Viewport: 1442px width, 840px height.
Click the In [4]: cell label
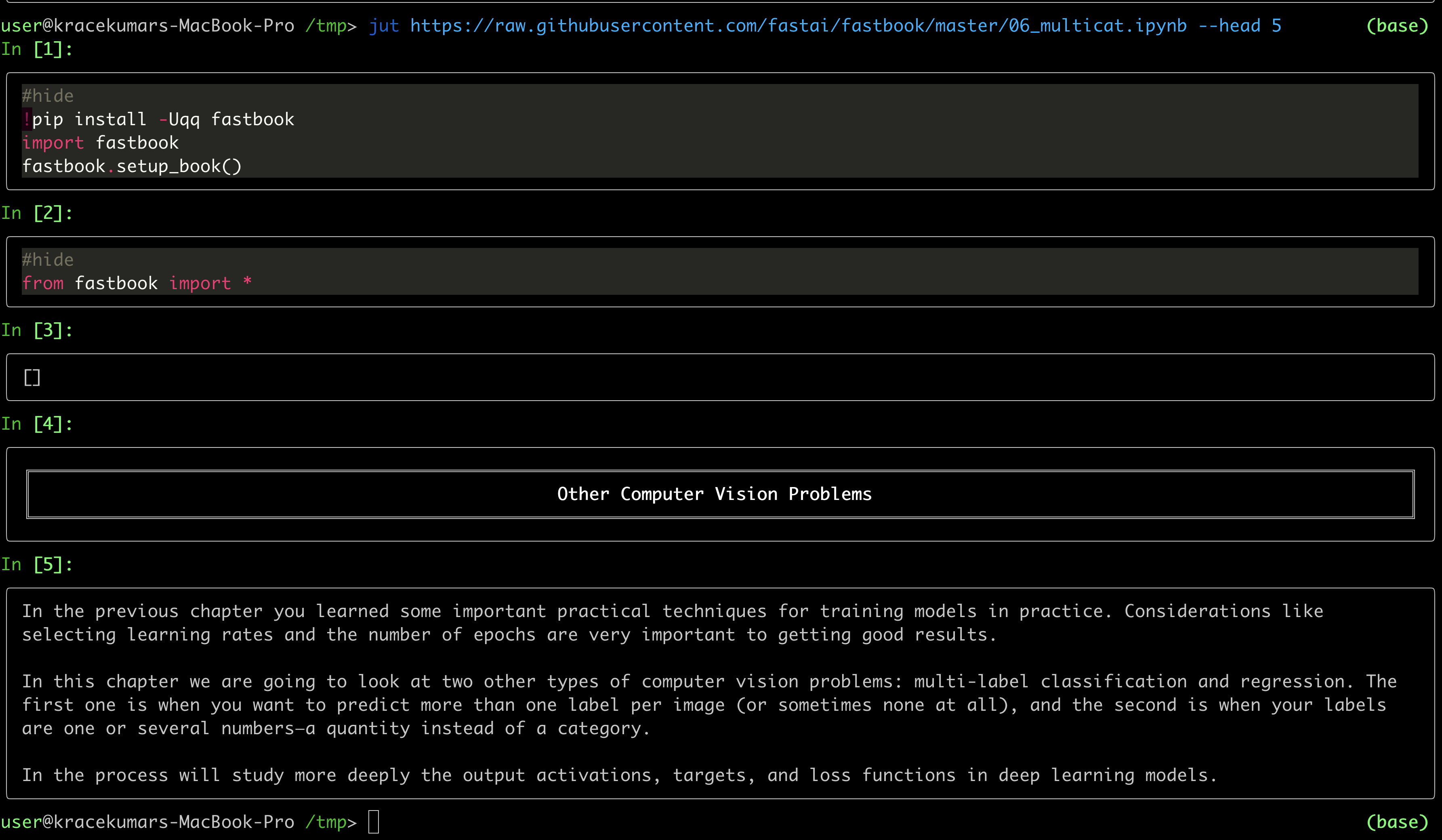pos(37,424)
